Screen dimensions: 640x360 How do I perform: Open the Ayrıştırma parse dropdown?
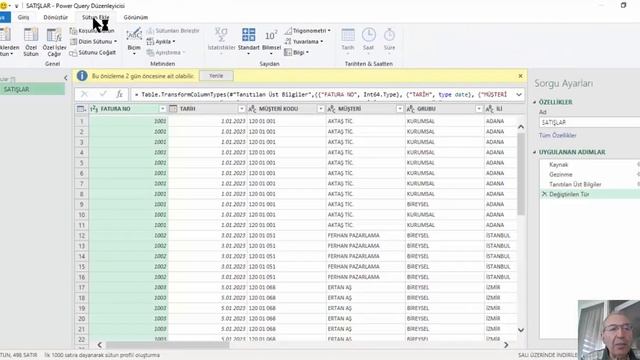pos(165,53)
